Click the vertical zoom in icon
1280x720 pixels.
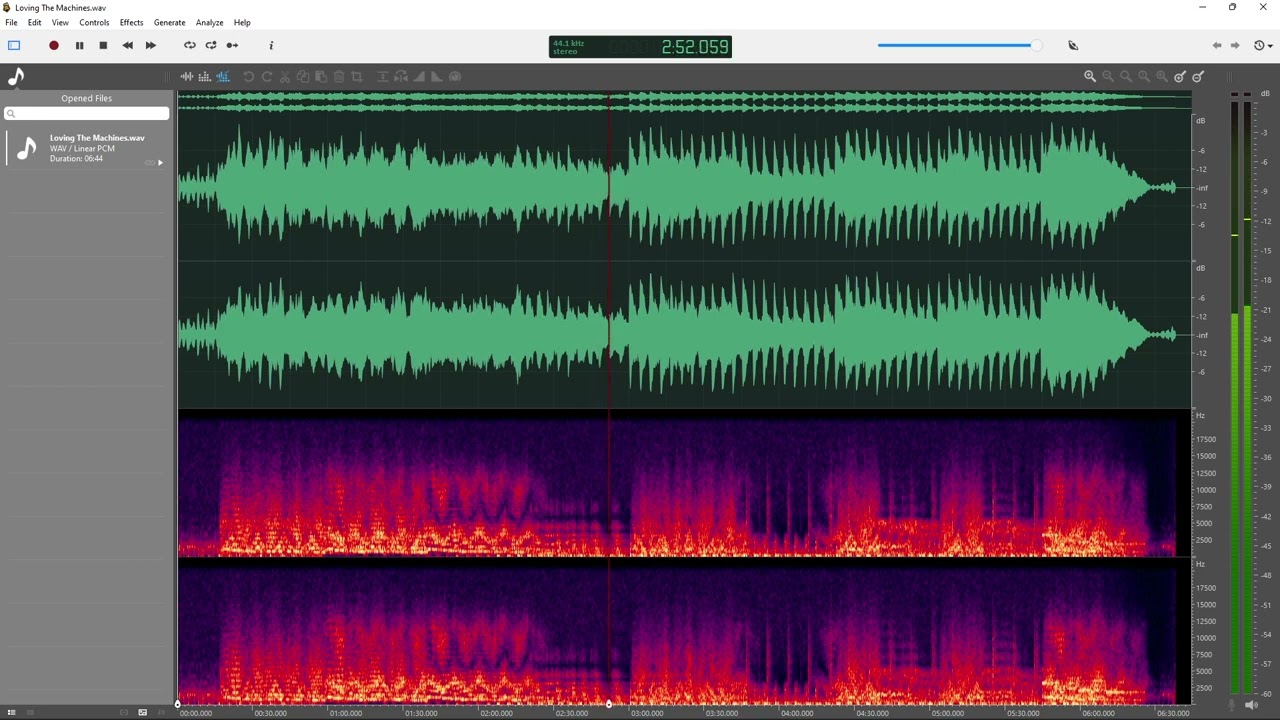point(1180,76)
